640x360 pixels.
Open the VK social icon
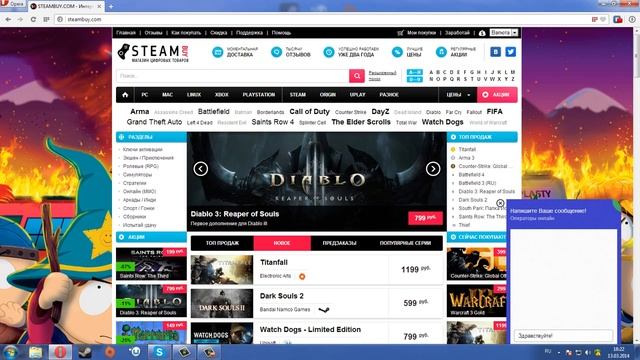495,52
